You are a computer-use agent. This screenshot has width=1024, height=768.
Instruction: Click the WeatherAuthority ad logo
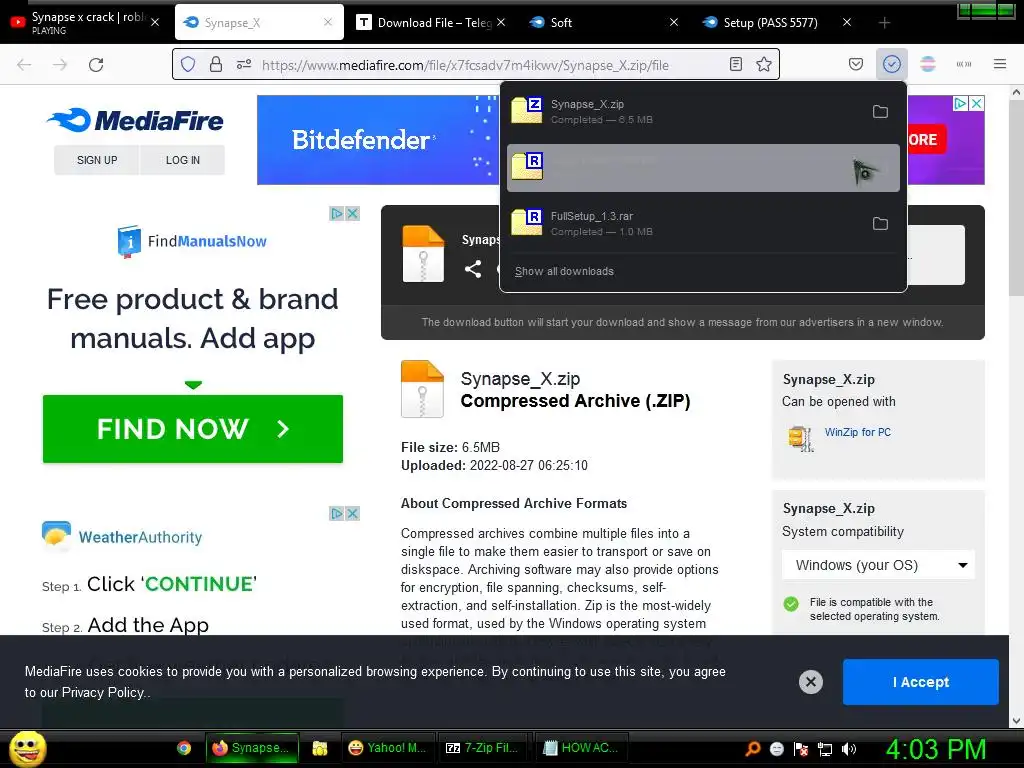(x=122, y=536)
